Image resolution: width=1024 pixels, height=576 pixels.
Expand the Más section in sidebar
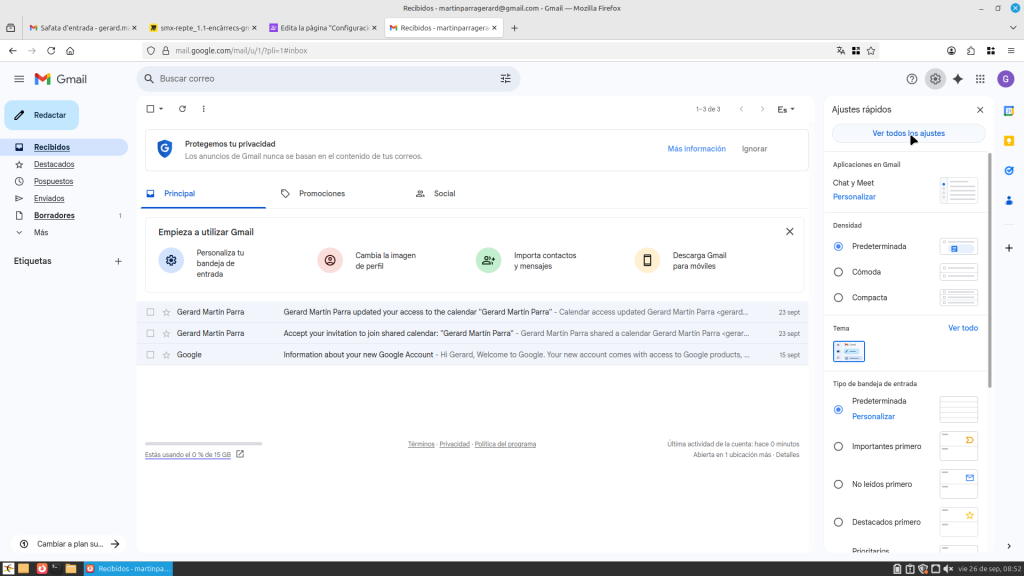coord(40,232)
